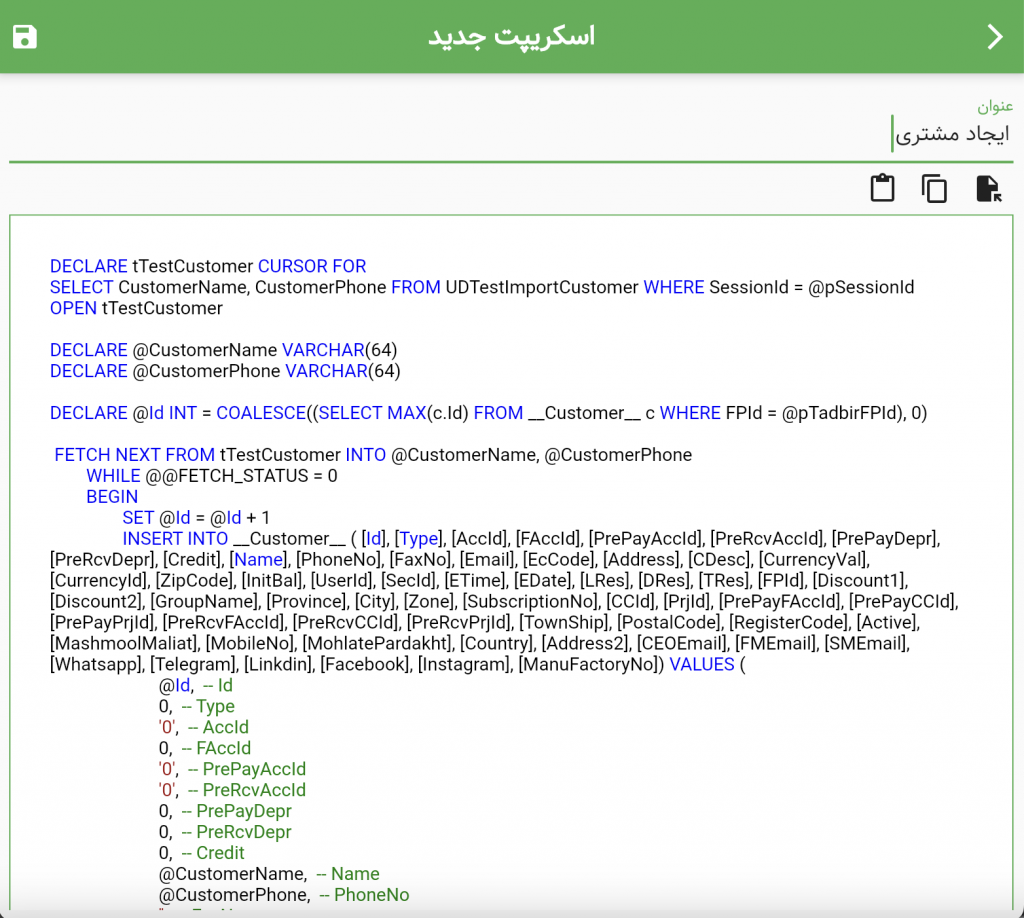
Task: Save the script with the floppy disk icon
Action: point(25,37)
